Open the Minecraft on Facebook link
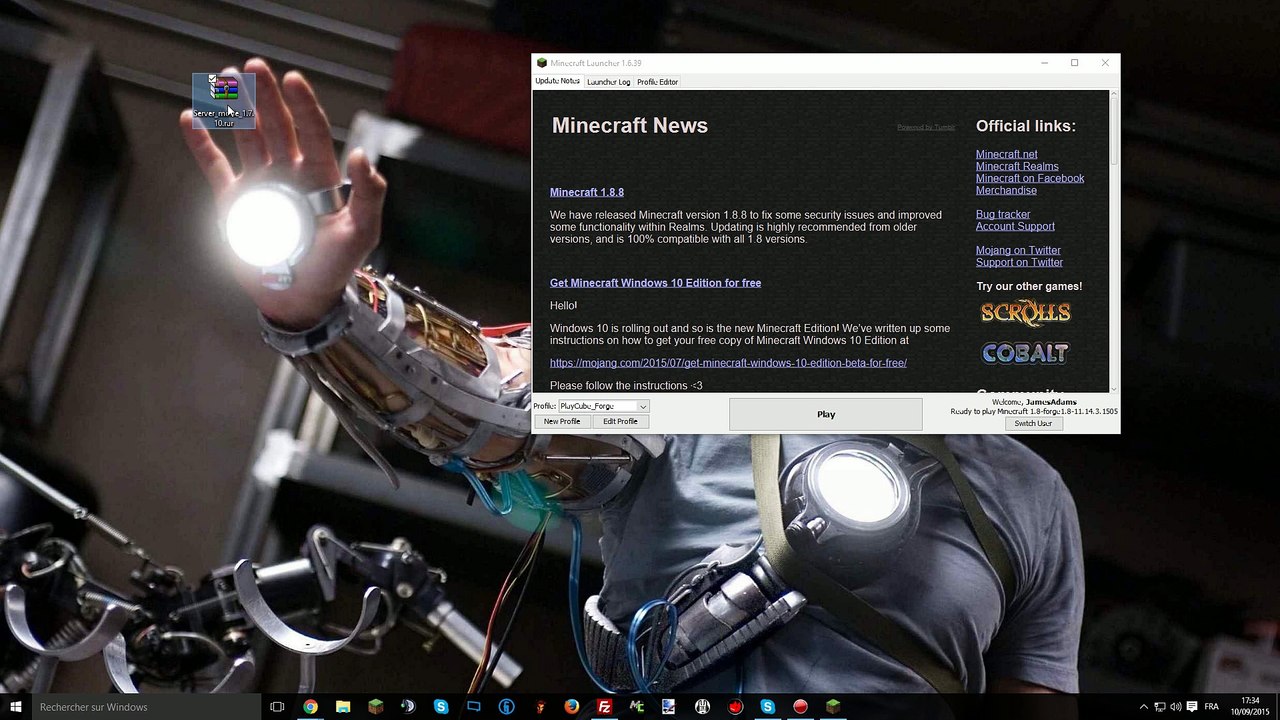 click(x=1030, y=178)
